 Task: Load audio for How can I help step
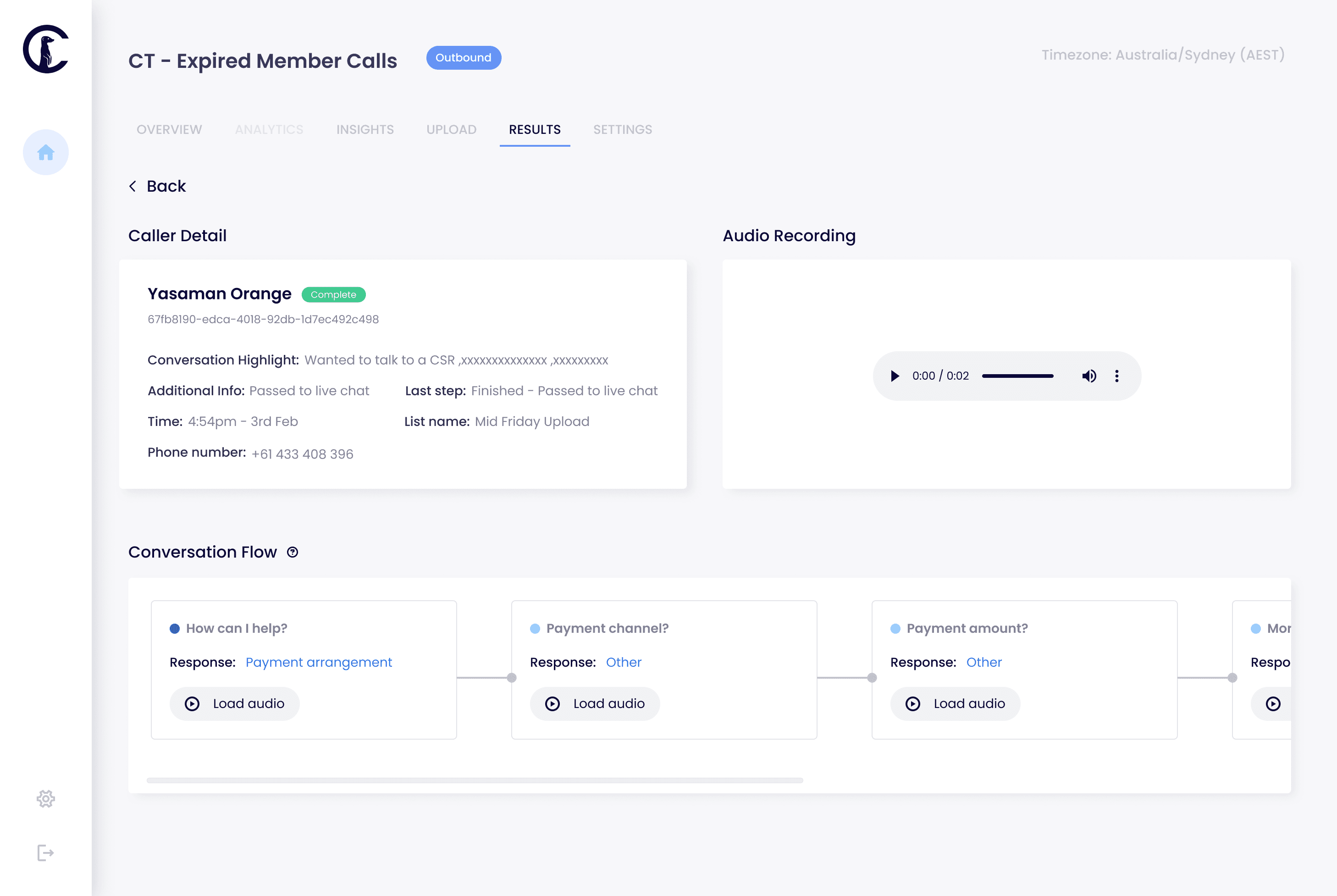[x=235, y=703]
